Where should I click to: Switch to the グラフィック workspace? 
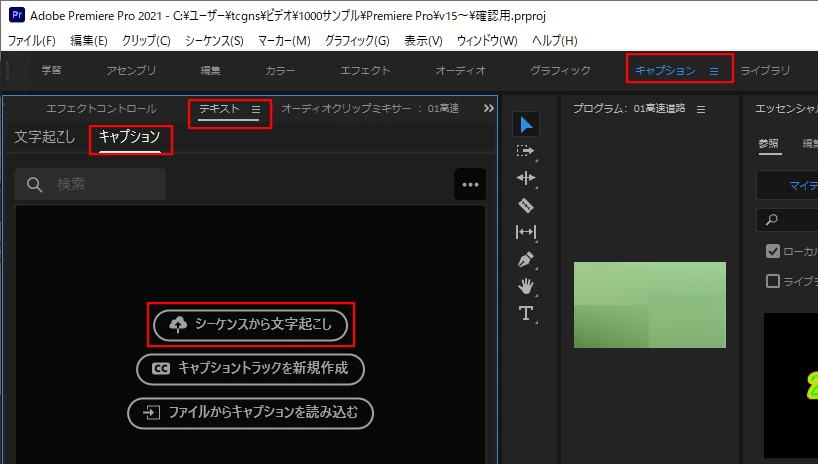pyautogui.click(x=560, y=70)
